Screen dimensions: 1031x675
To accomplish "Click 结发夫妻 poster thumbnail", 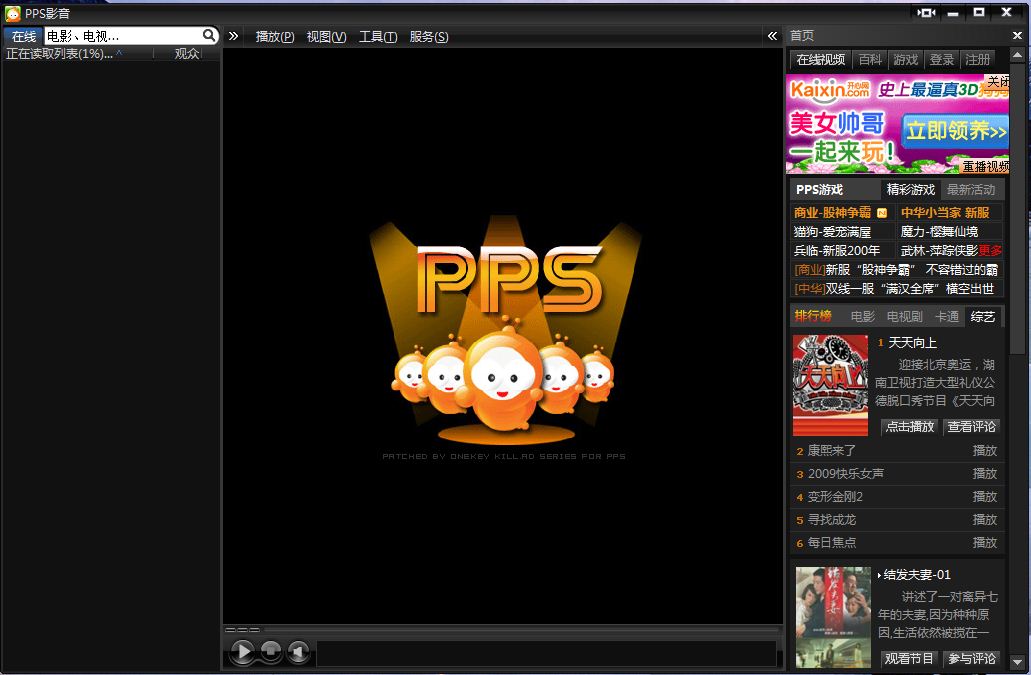I will point(833,618).
